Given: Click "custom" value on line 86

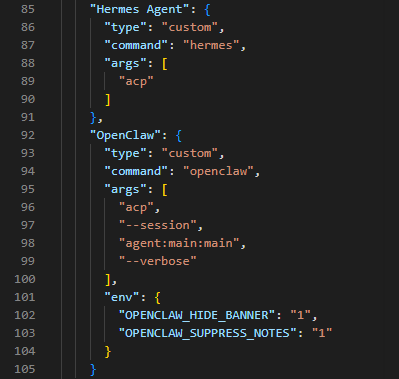Looking at the screenshot, I should (x=190, y=27).
